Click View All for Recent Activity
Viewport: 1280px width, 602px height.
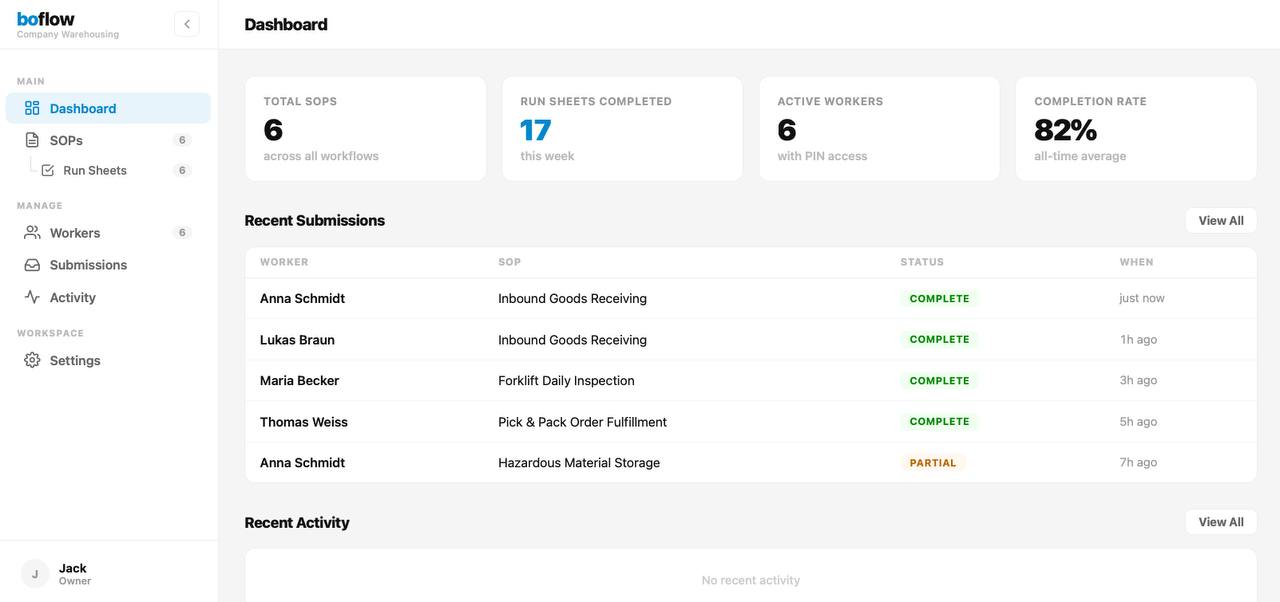pos(1220,521)
